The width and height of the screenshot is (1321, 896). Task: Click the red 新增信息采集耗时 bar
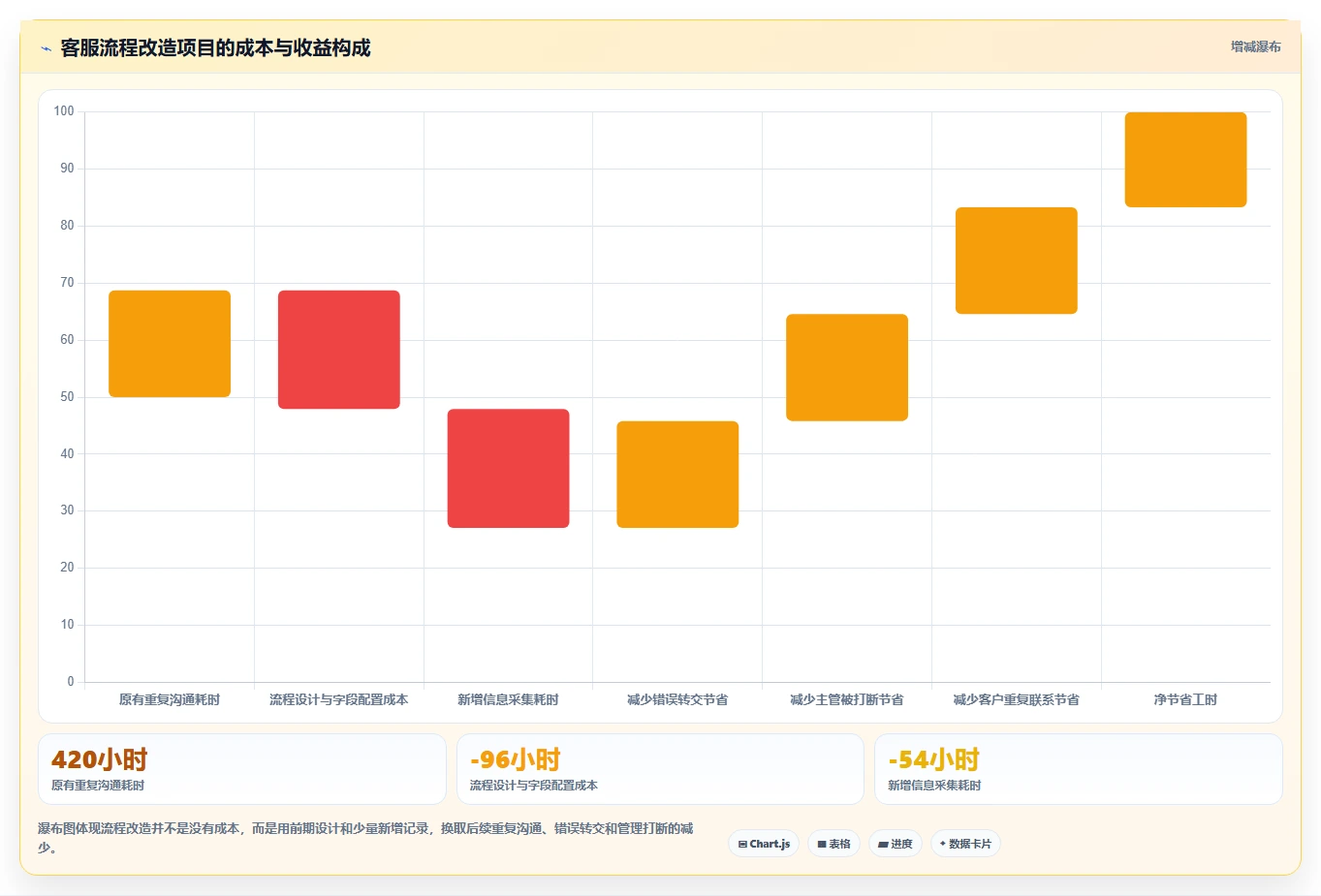point(509,469)
